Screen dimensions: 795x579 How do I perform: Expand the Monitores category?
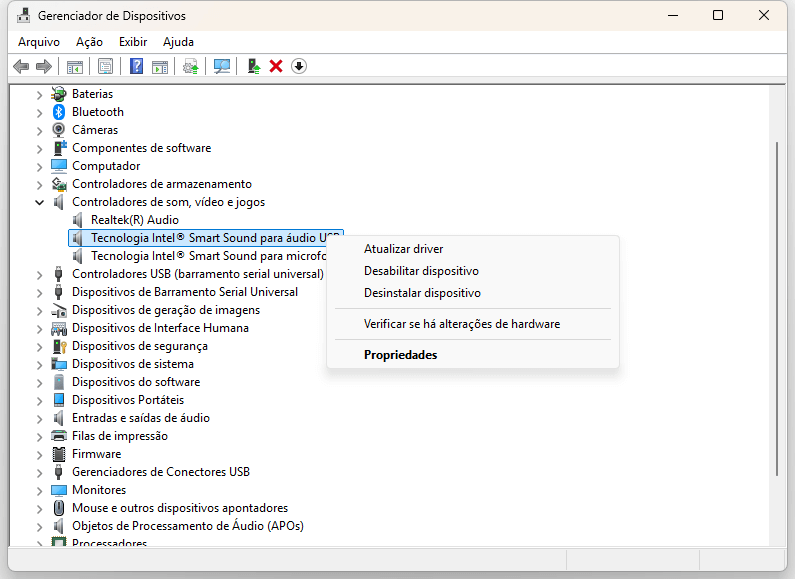tap(40, 490)
